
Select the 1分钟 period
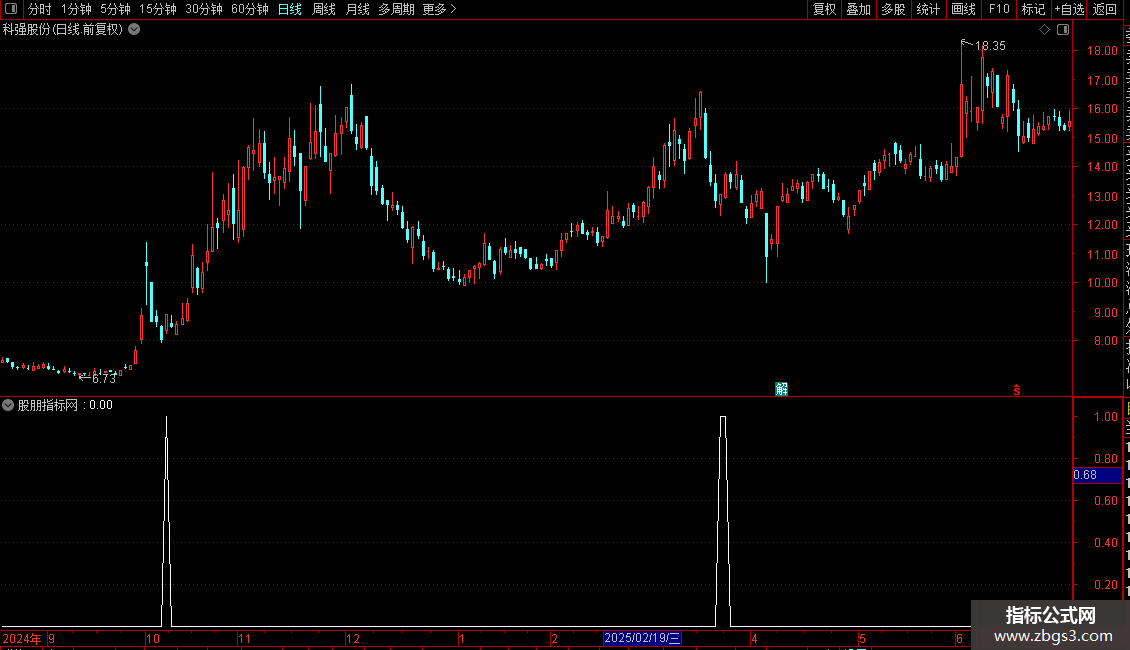tap(76, 9)
